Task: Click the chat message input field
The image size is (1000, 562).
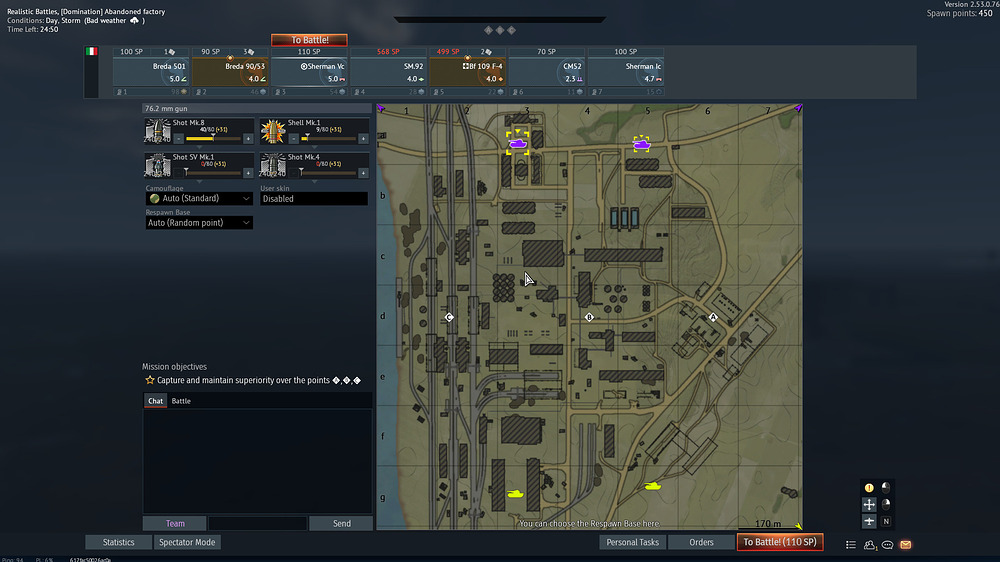Action: [x=258, y=524]
